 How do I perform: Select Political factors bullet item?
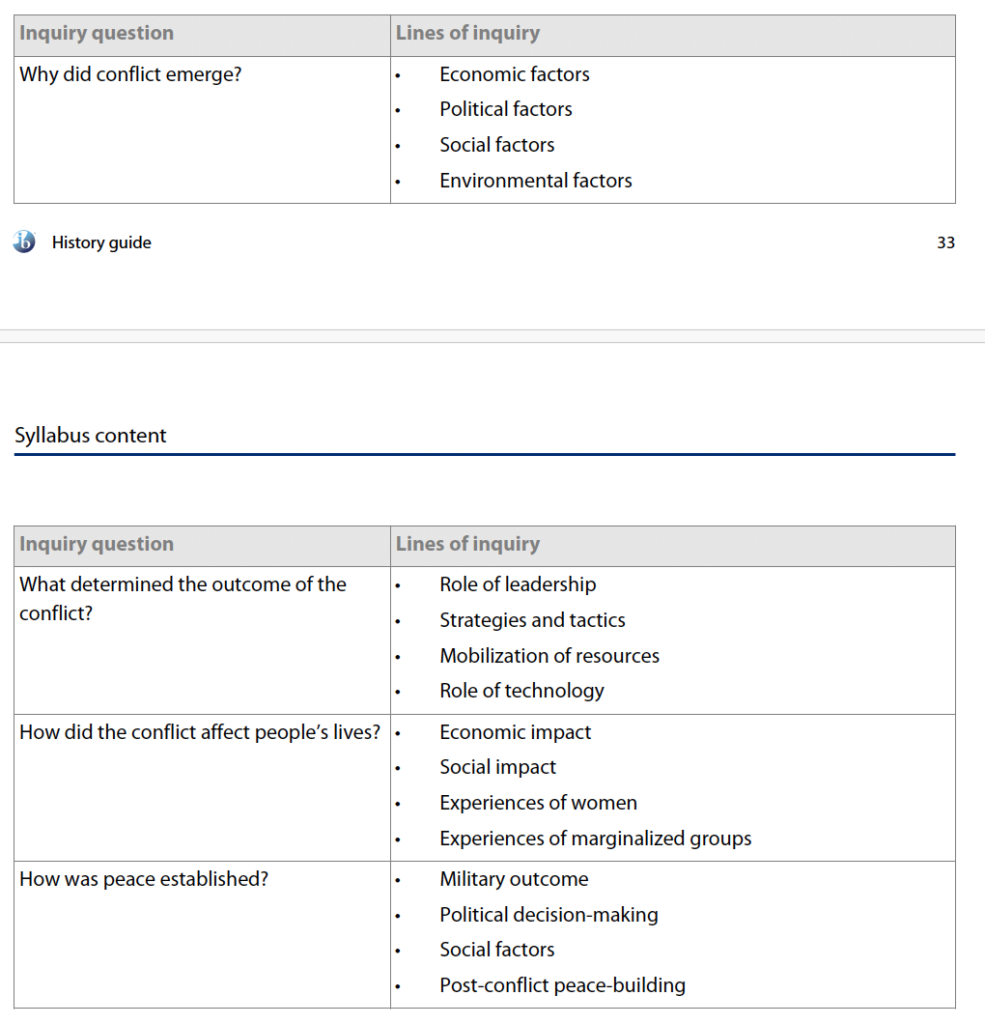[x=506, y=109]
